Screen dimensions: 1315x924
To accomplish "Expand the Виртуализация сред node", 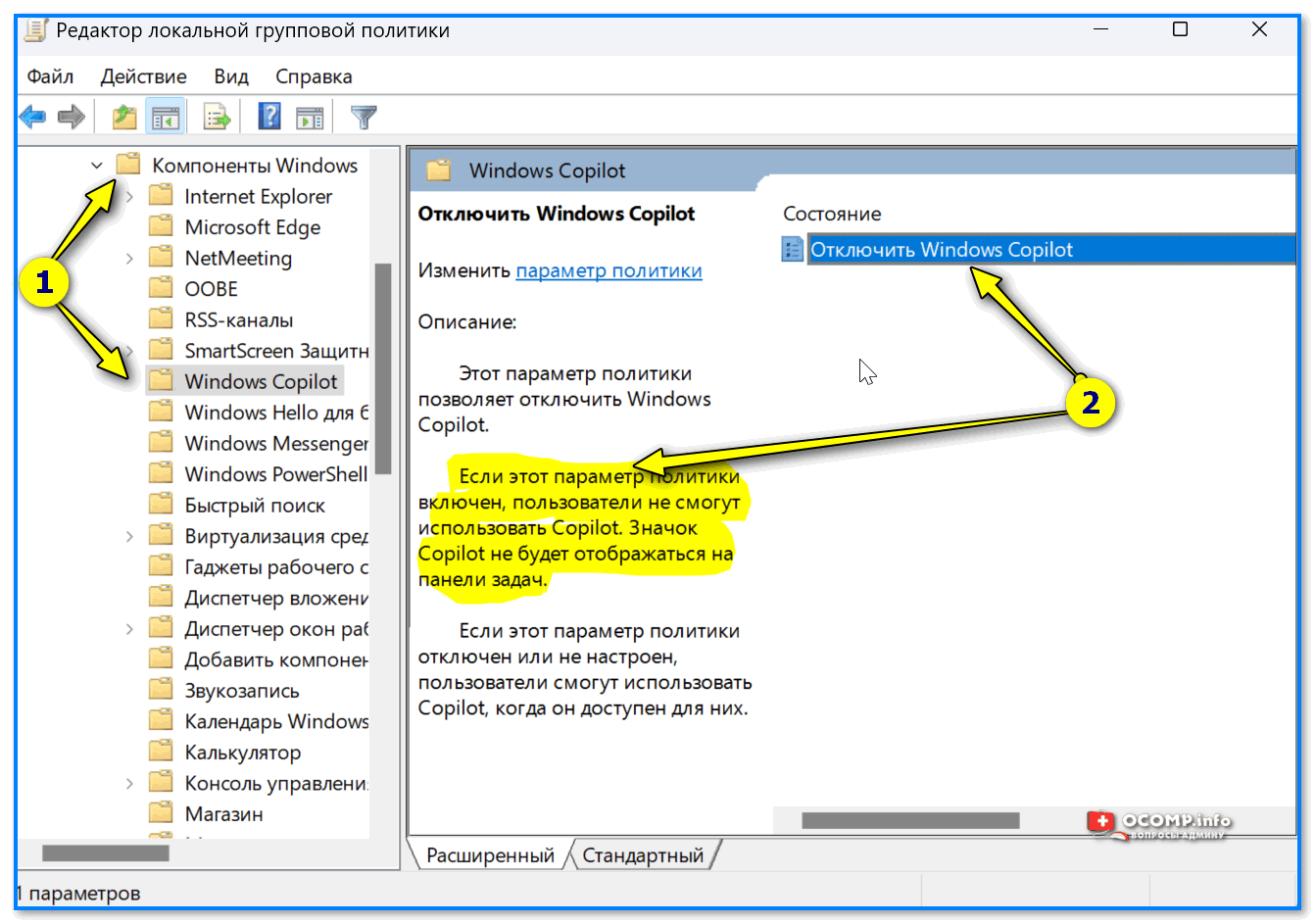I will pos(129,536).
